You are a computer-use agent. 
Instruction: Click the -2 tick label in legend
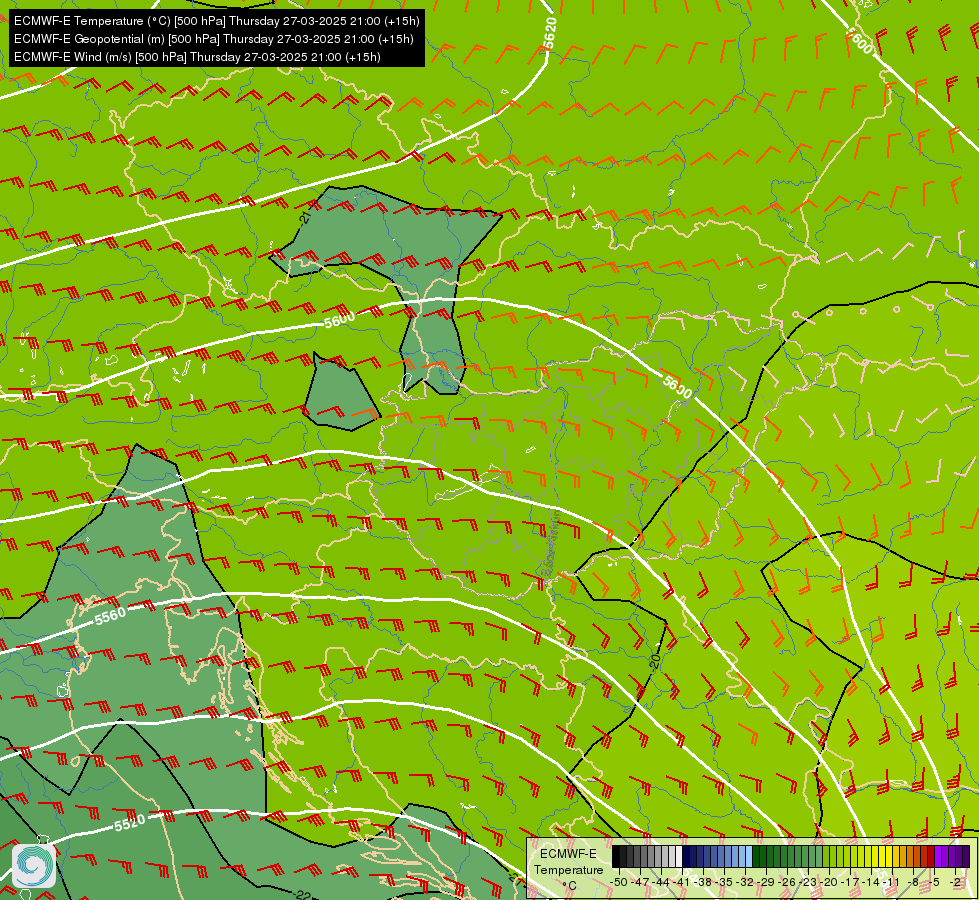[x=955, y=882]
